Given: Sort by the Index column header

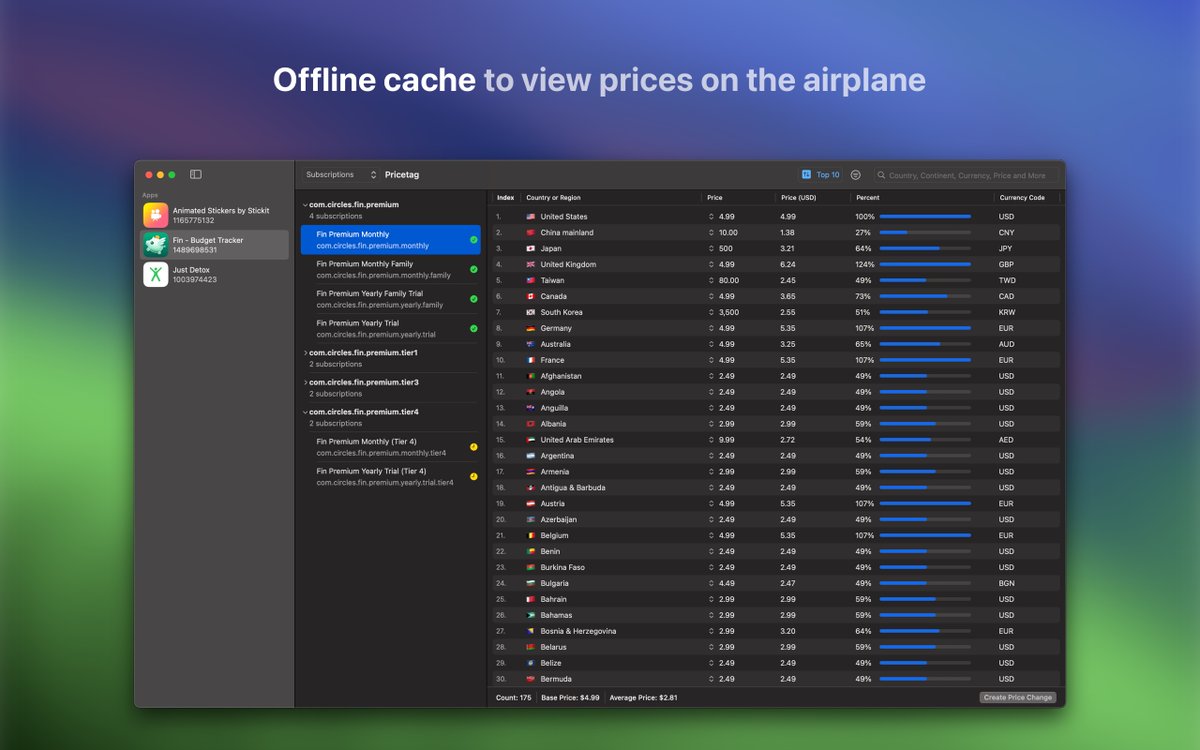Looking at the screenshot, I should 506,198.
